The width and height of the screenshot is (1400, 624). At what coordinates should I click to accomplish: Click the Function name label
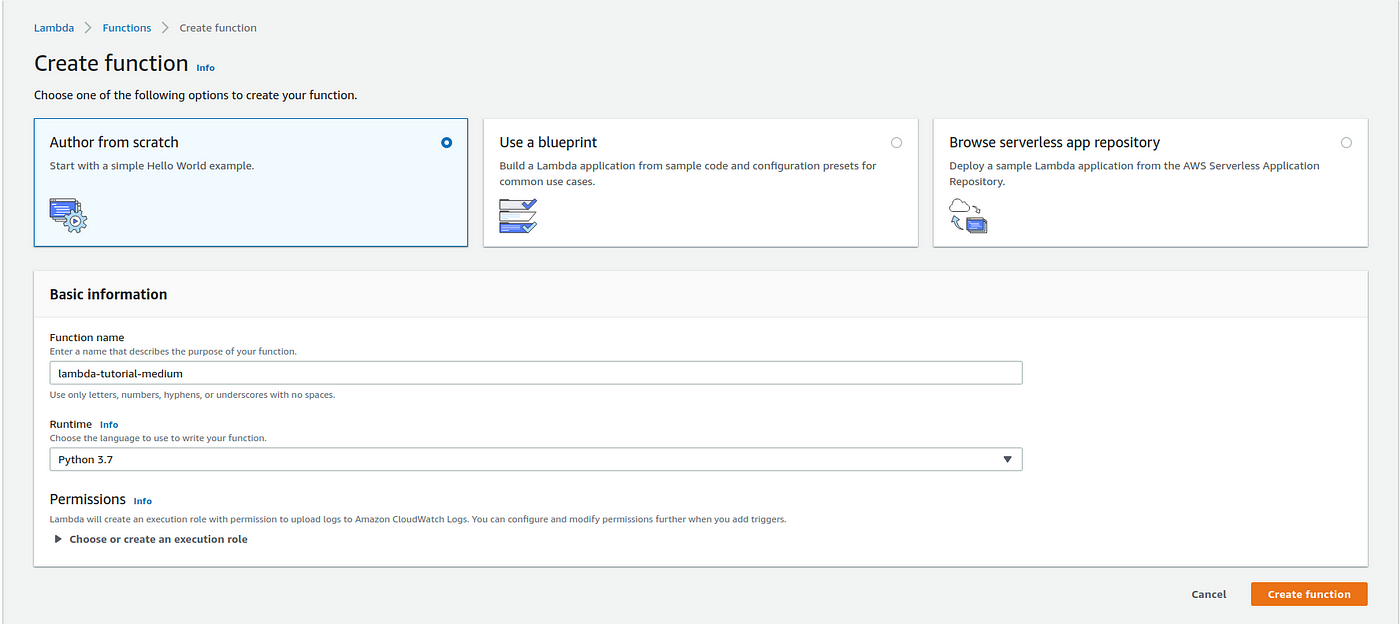click(x=87, y=338)
